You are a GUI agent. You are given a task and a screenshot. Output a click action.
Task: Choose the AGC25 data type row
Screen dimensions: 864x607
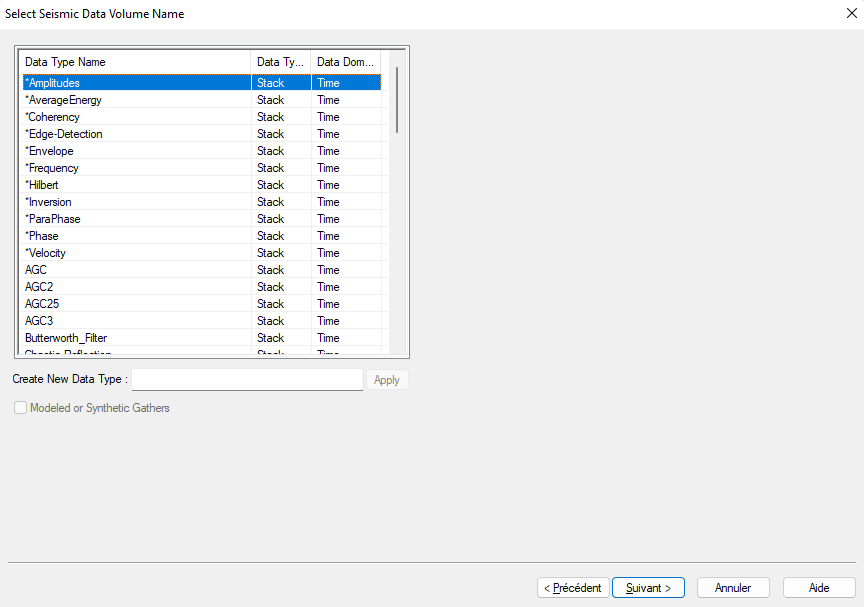(41, 304)
